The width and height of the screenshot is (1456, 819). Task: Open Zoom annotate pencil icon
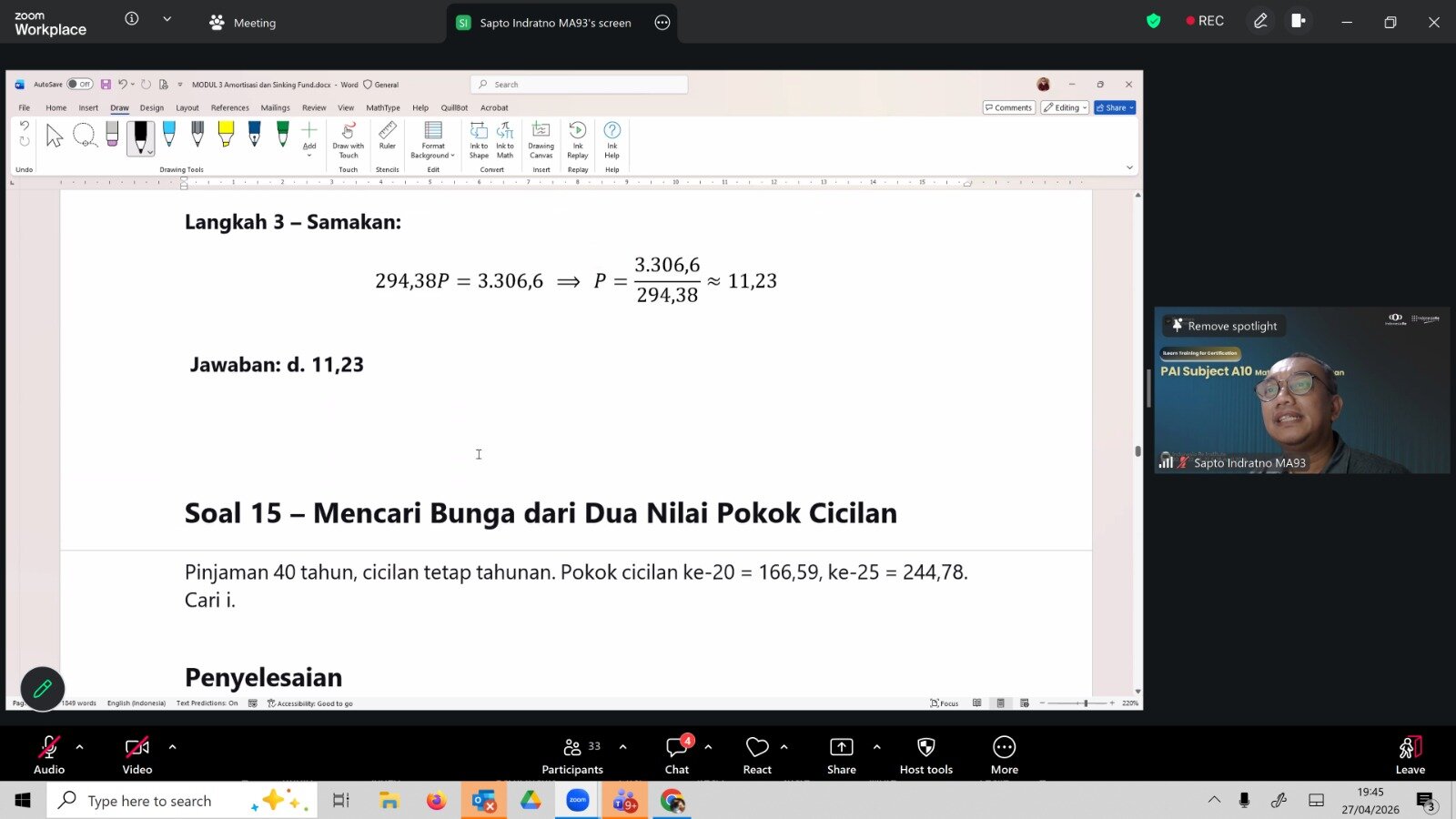(x=1260, y=21)
